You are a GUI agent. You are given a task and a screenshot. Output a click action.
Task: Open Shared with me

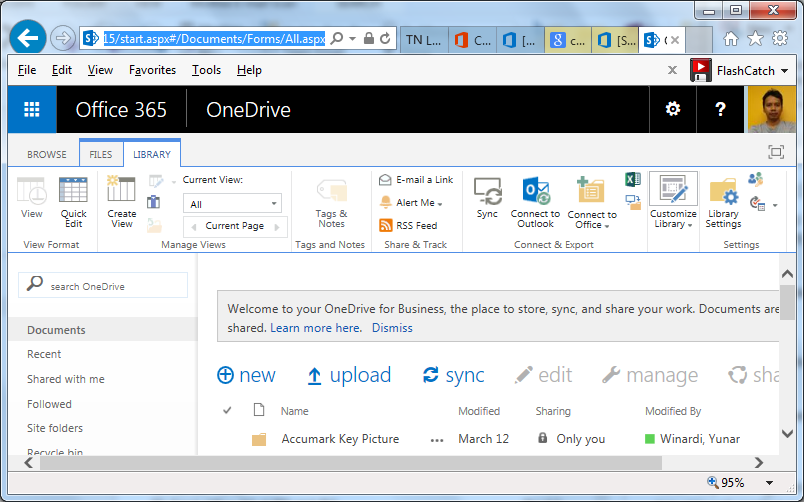tap(66, 379)
